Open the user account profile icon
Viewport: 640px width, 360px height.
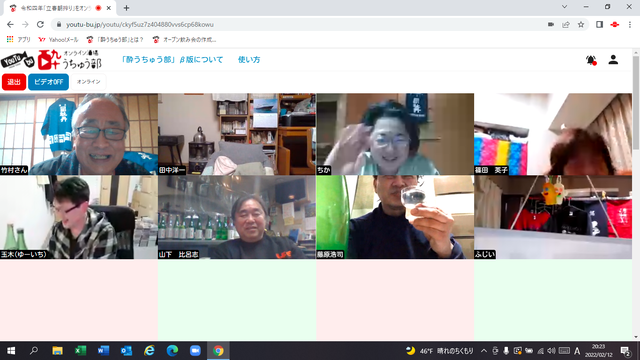(613, 60)
